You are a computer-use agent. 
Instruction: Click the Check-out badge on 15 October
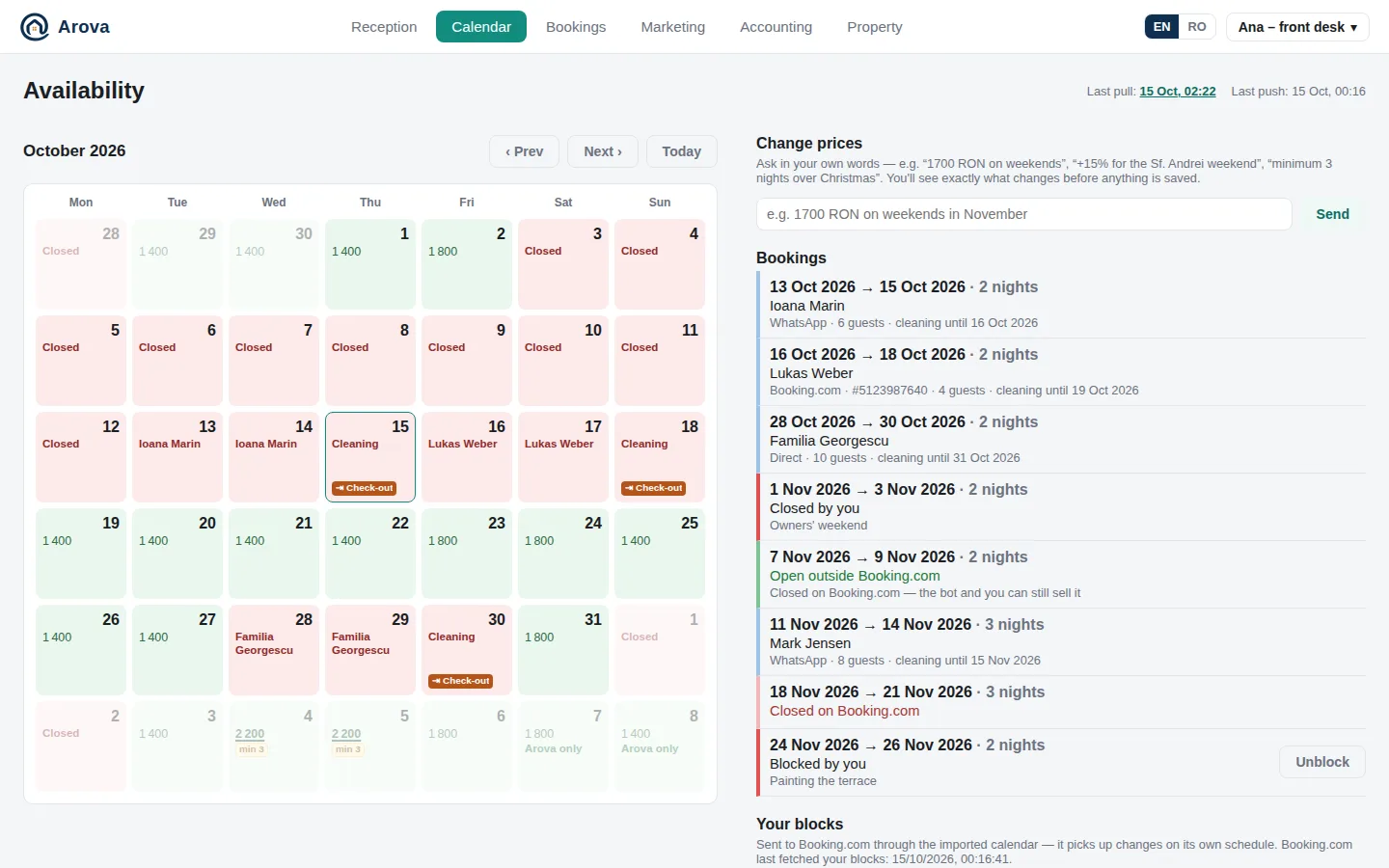(x=364, y=488)
